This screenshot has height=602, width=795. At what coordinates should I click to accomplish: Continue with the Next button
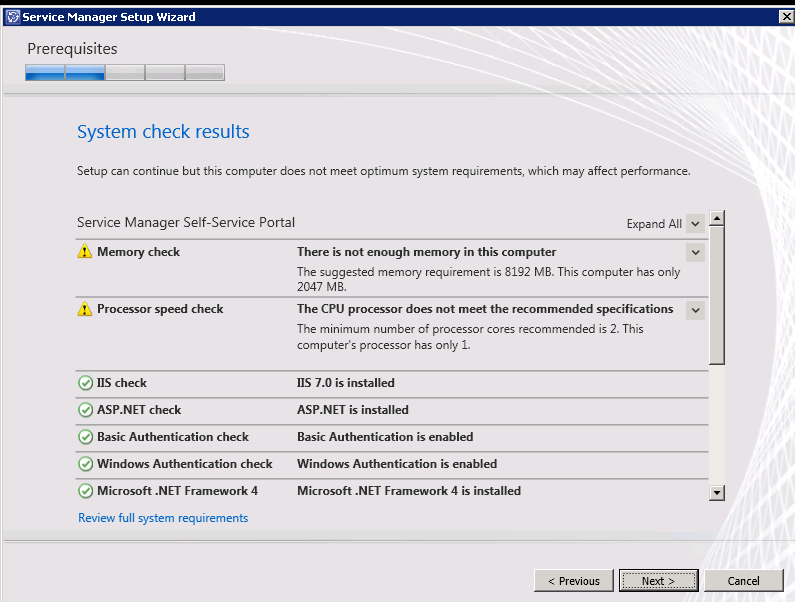tap(659, 581)
